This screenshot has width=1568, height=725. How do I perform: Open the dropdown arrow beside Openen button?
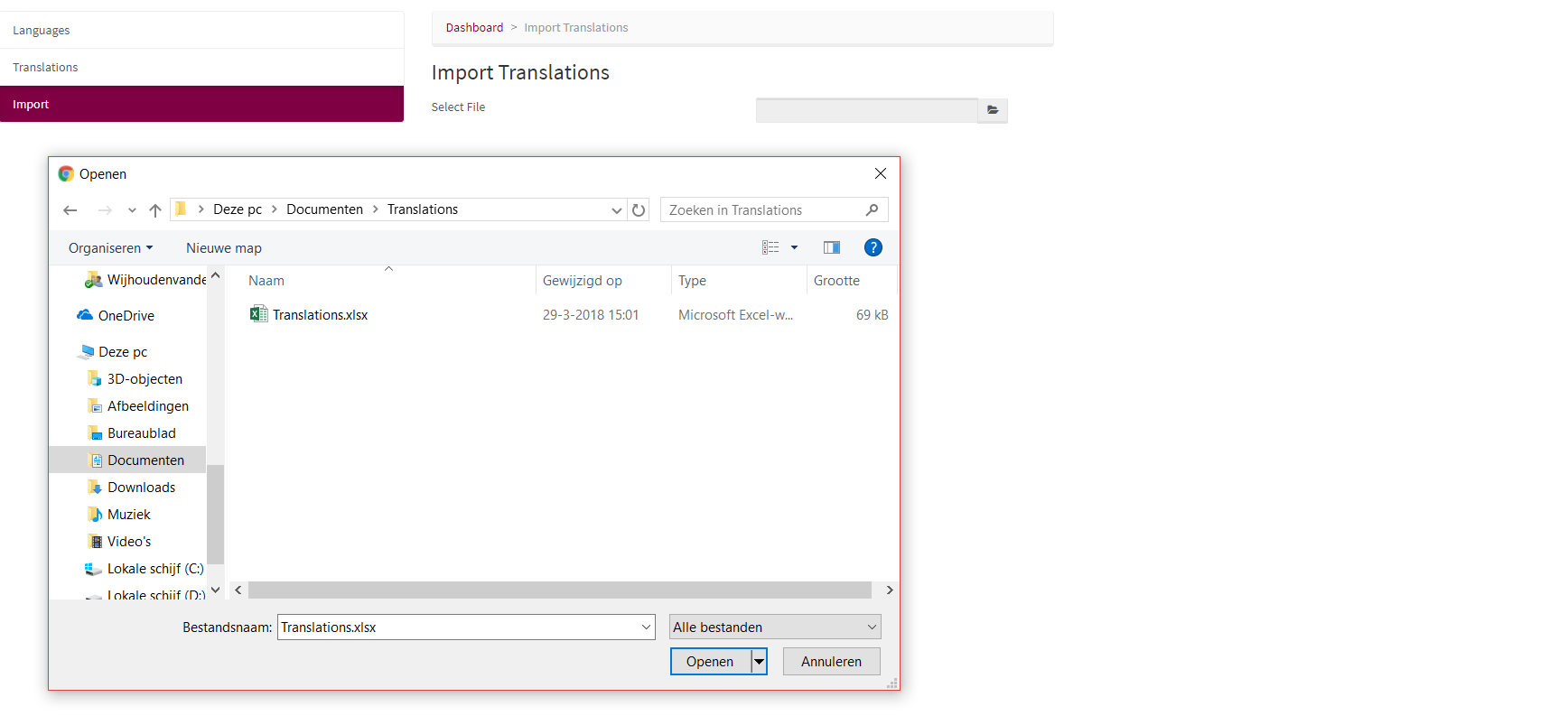click(x=760, y=662)
